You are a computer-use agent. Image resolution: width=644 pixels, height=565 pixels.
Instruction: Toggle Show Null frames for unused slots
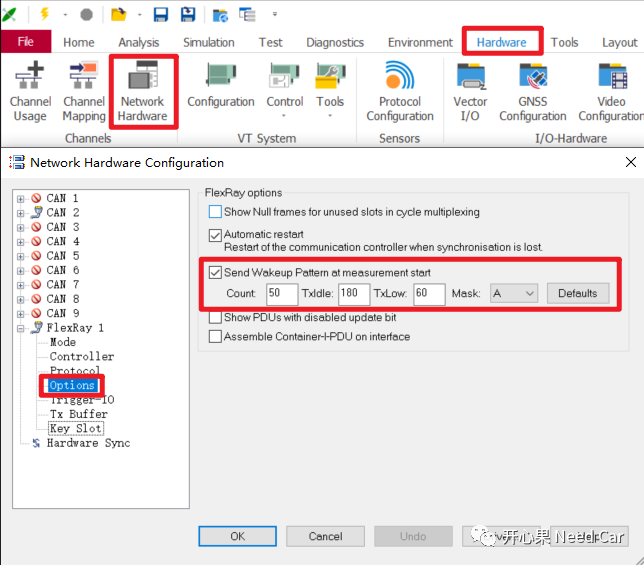click(215, 212)
